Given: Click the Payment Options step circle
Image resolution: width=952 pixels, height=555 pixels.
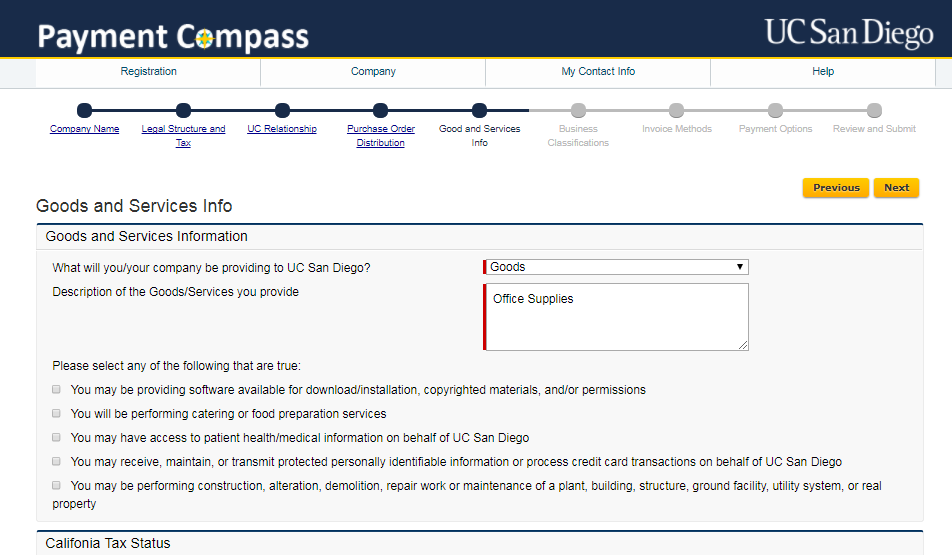Looking at the screenshot, I should pos(775,111).
